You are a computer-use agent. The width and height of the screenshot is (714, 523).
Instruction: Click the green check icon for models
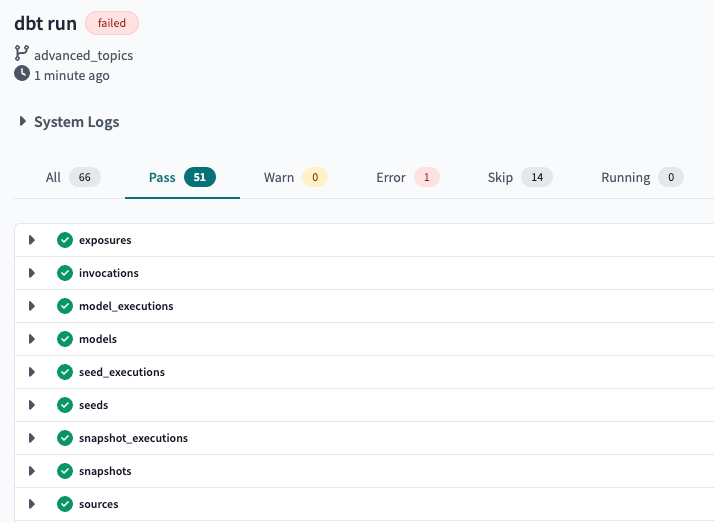[65, 339]
